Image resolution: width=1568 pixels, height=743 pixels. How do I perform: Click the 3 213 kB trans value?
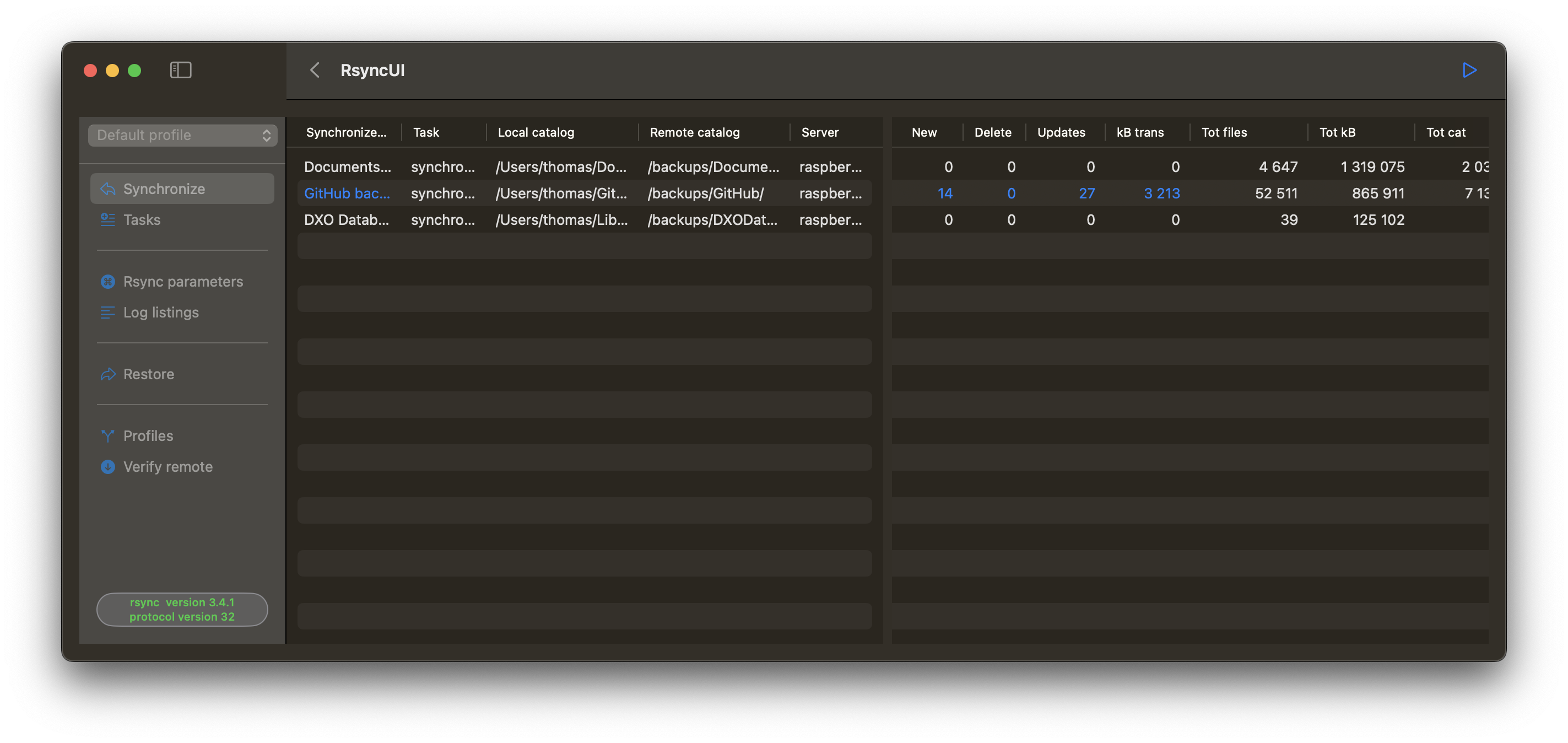(x=1161, y=193)
